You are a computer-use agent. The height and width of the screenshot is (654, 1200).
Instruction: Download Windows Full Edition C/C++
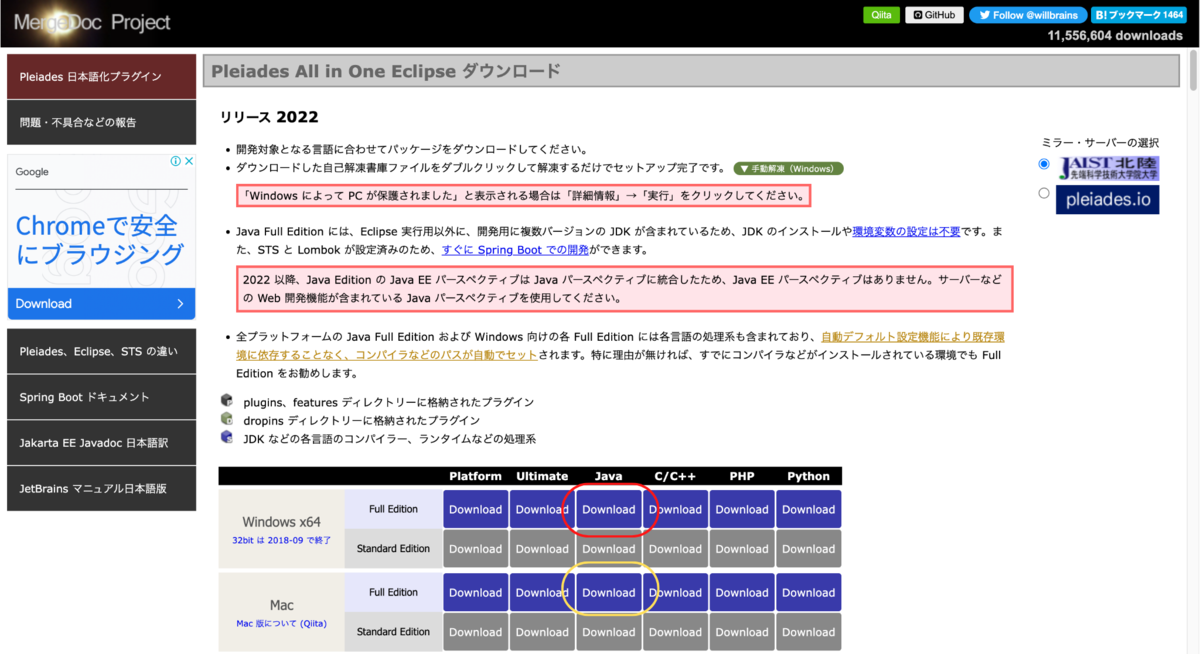click(x=675, y=509)
